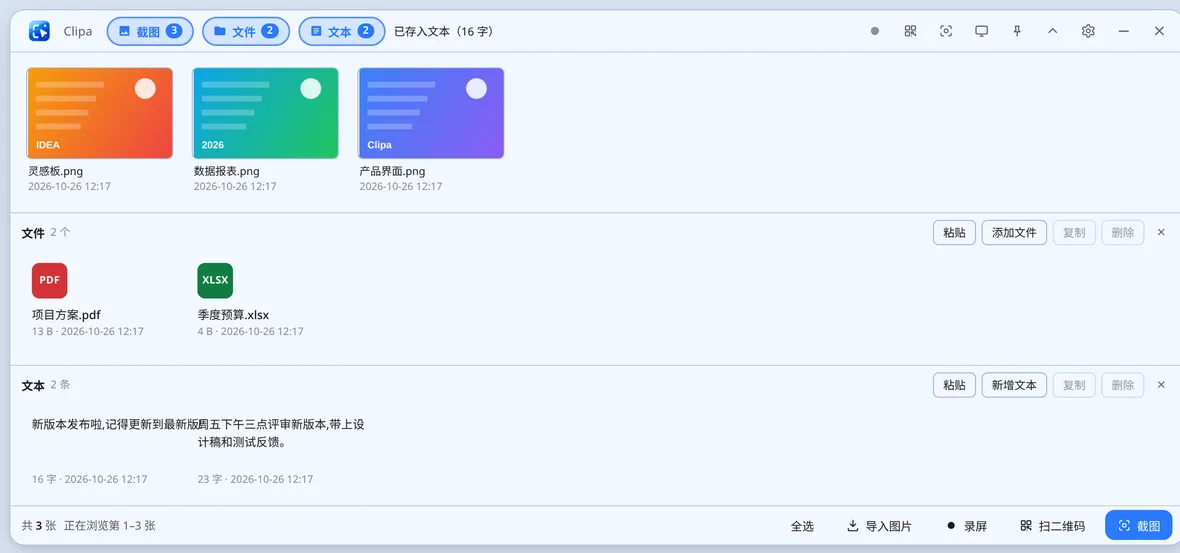Click the 添加文件 button
Viewport: 1180px width, 553px height.
coord(1014,232)
